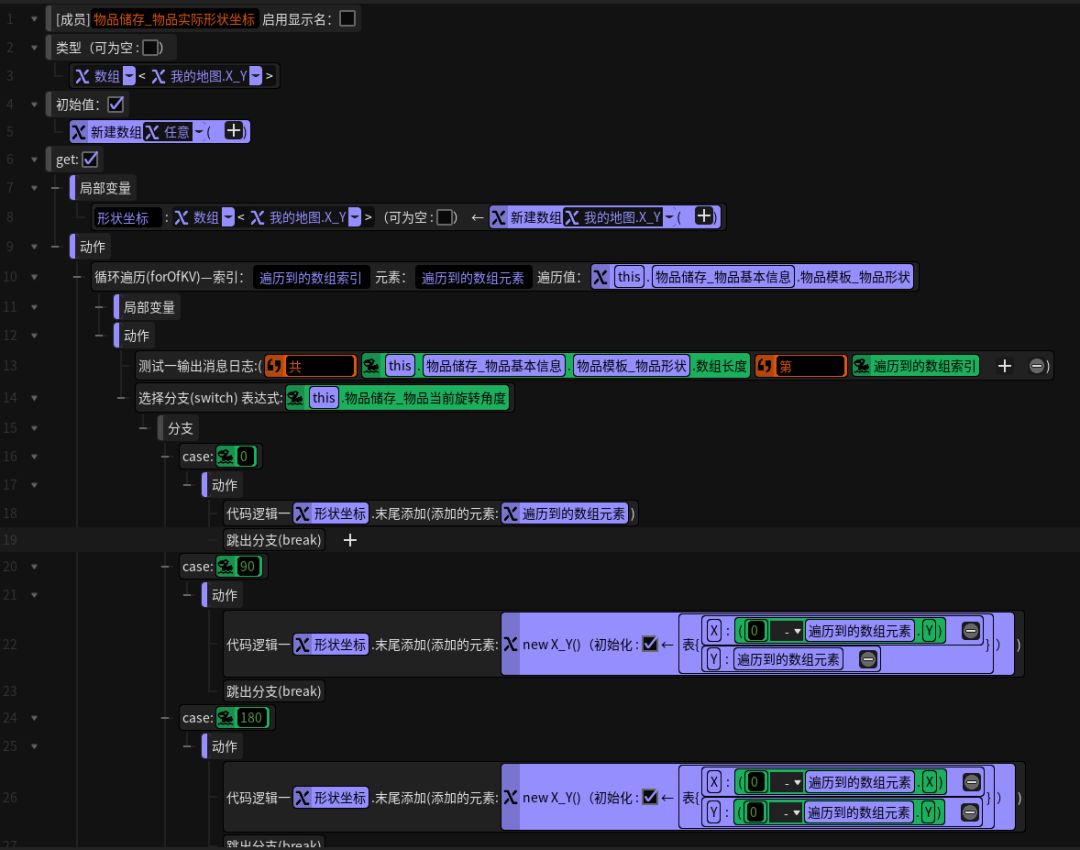Click 物品储存_物品实际形状坐标 member name field

(174, 19)
